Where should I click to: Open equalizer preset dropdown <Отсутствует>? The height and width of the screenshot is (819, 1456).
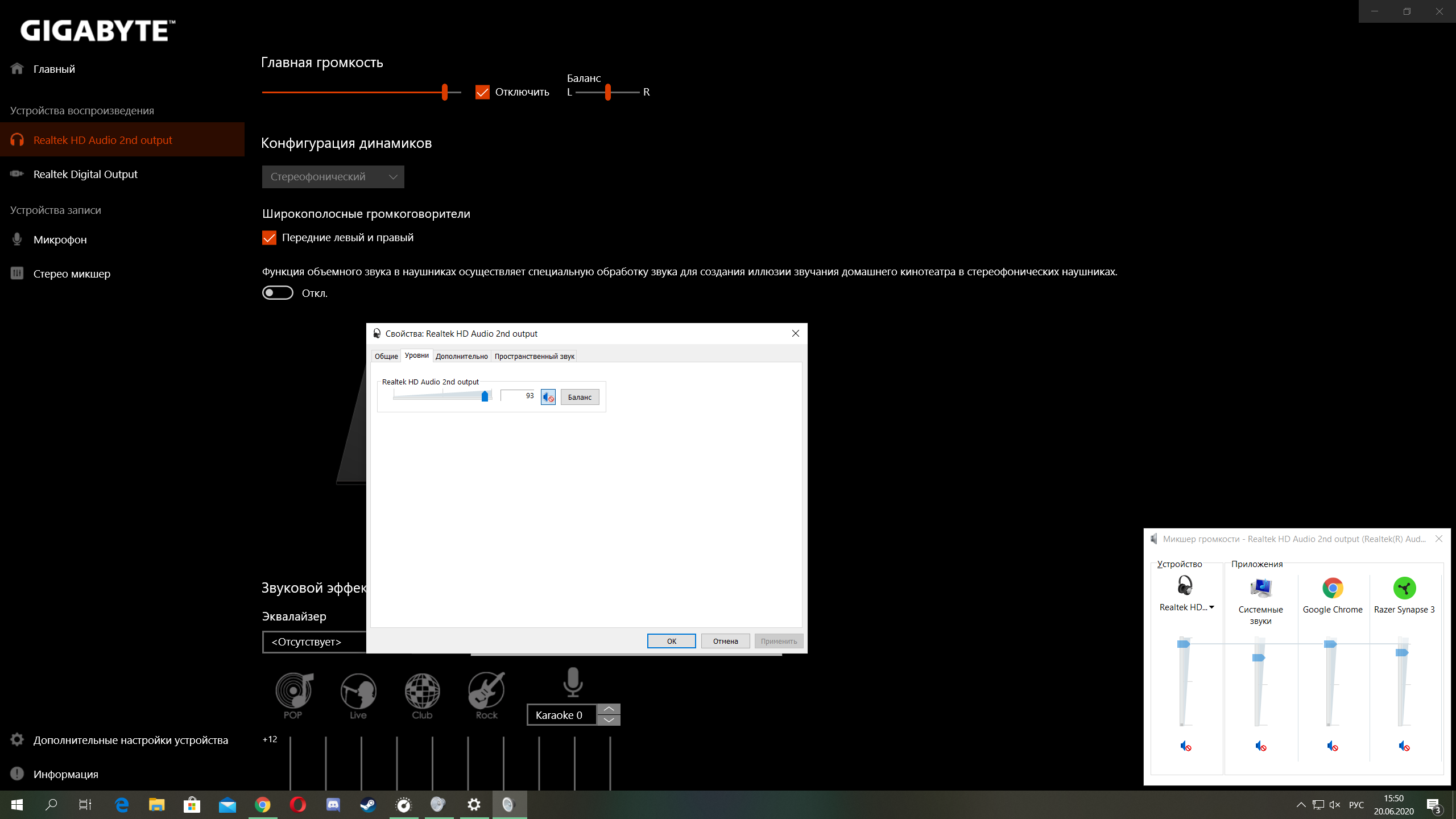[x=315, y=642]
